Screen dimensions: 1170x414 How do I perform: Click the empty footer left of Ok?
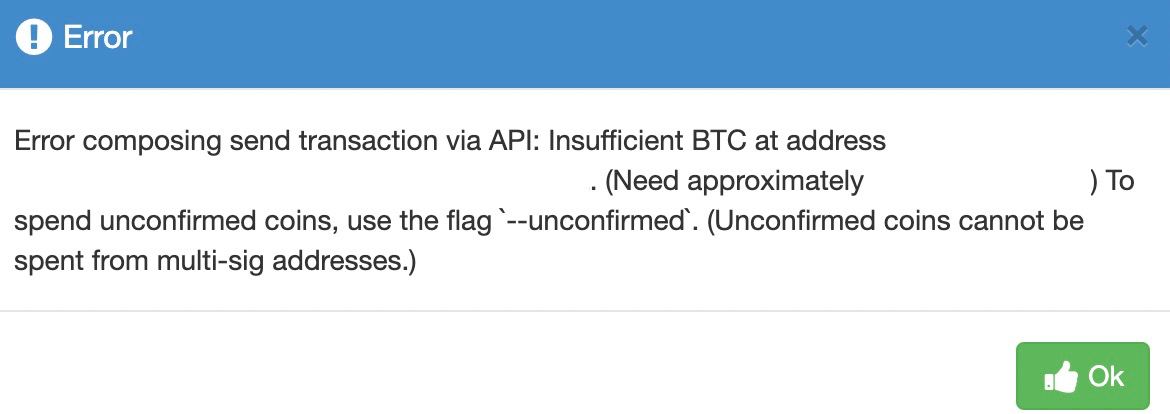(507, 363)
